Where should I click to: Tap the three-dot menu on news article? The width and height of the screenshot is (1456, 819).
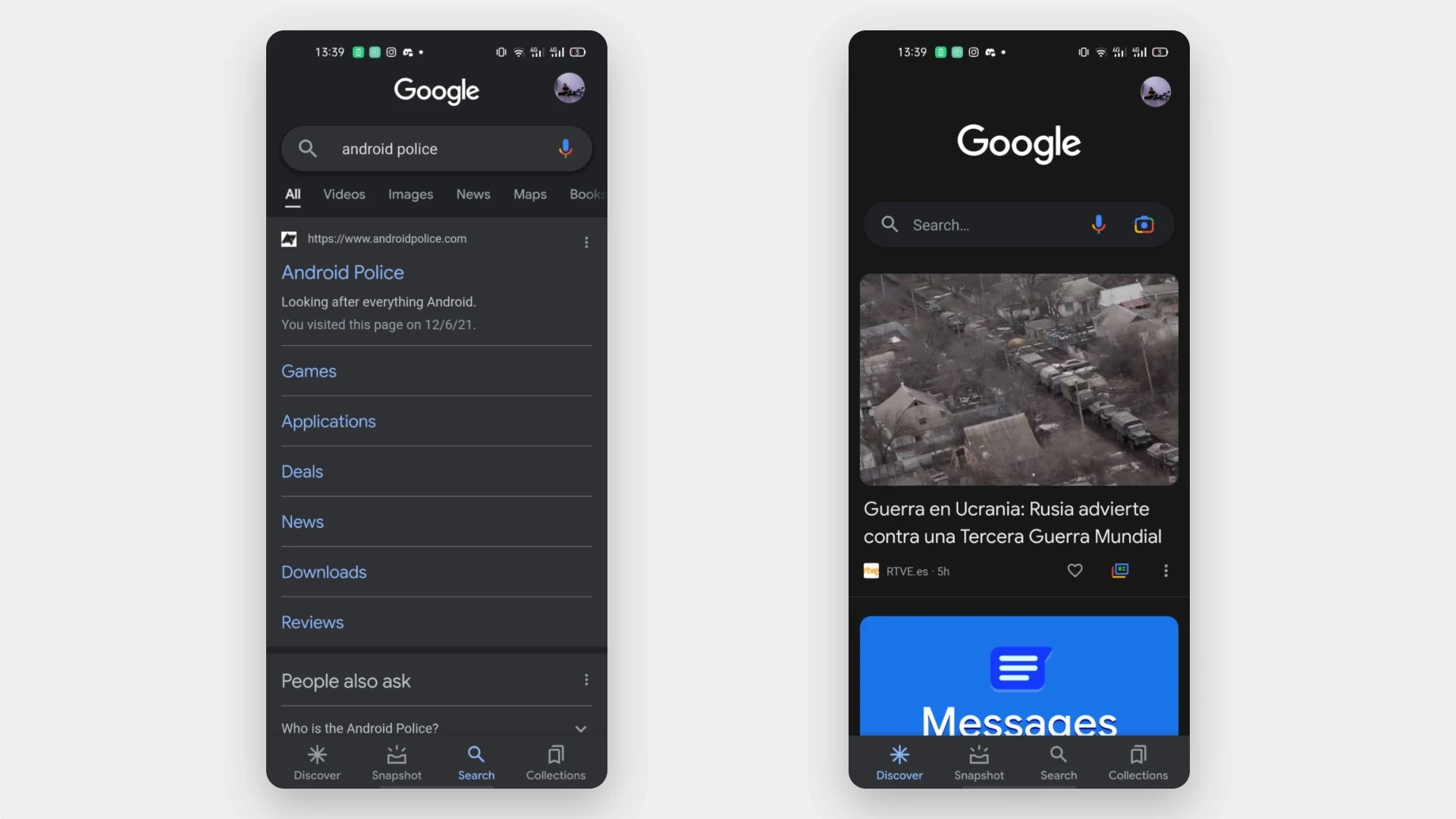click(1166, 570)
